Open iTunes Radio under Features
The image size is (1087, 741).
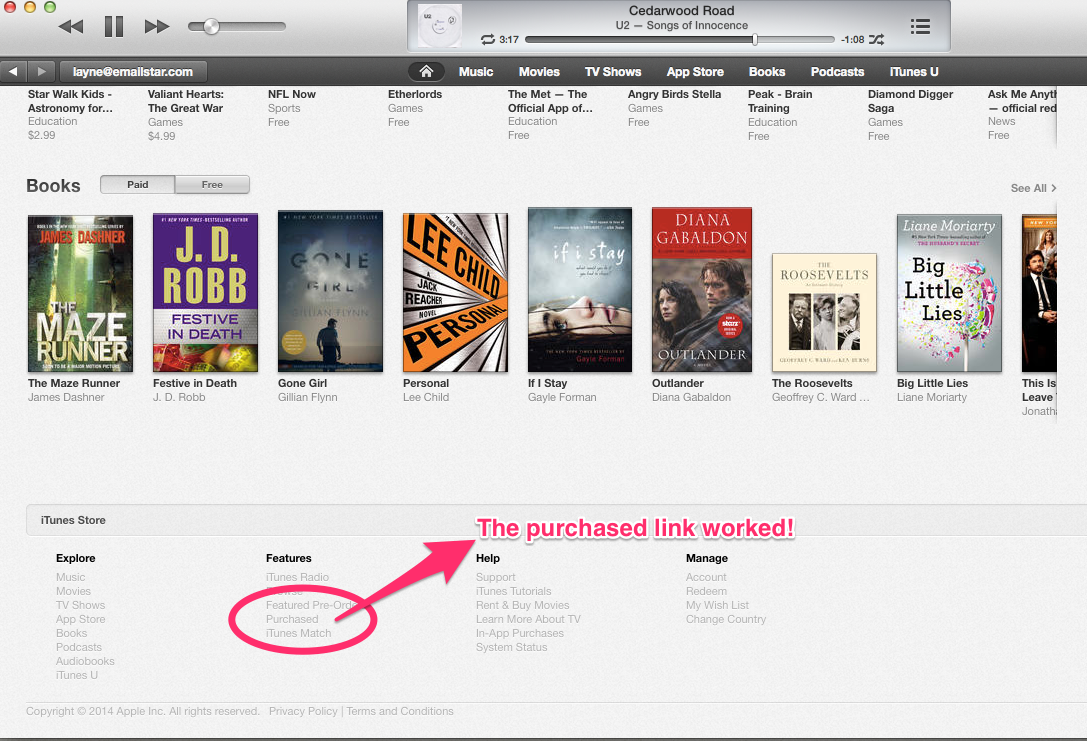(297, 577)
